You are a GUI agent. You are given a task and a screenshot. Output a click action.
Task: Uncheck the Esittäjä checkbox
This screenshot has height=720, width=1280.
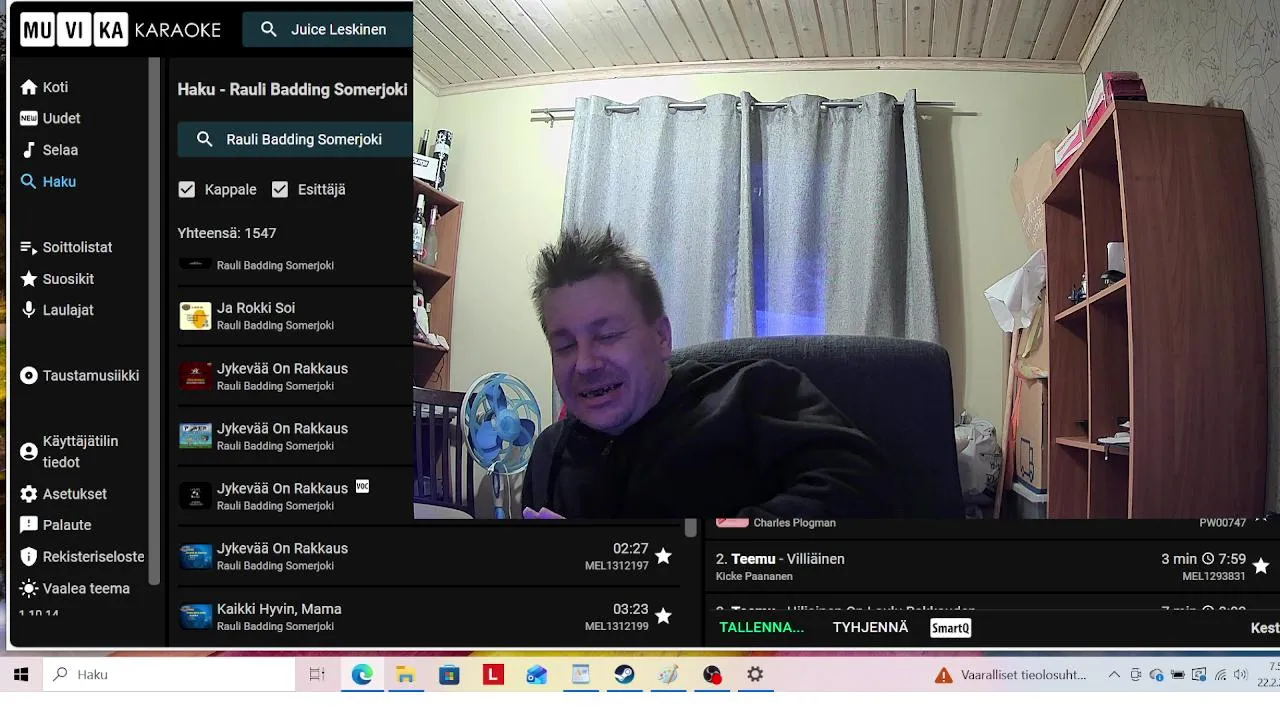280,189
